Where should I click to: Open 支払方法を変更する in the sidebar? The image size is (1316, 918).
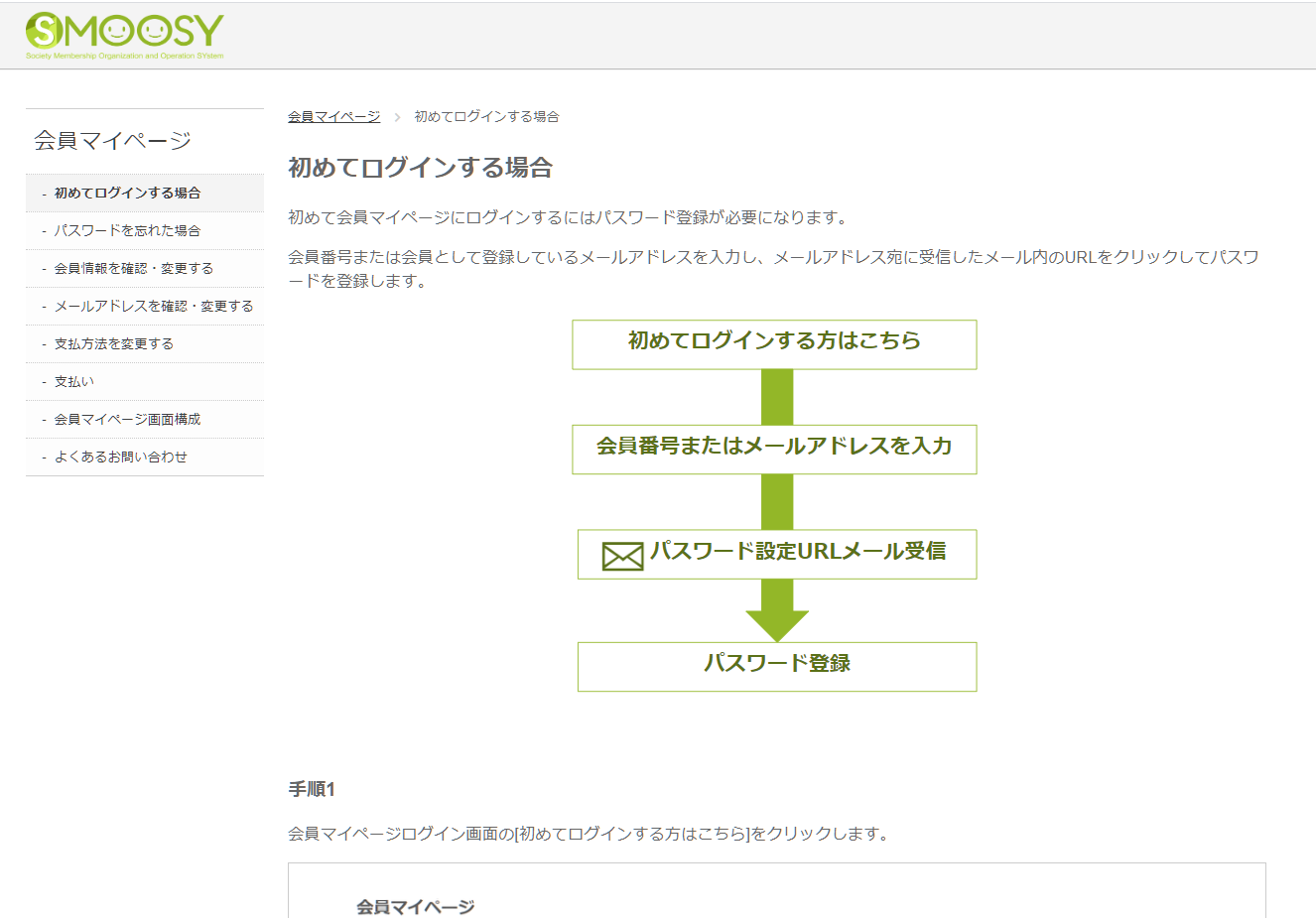[145, 343]
